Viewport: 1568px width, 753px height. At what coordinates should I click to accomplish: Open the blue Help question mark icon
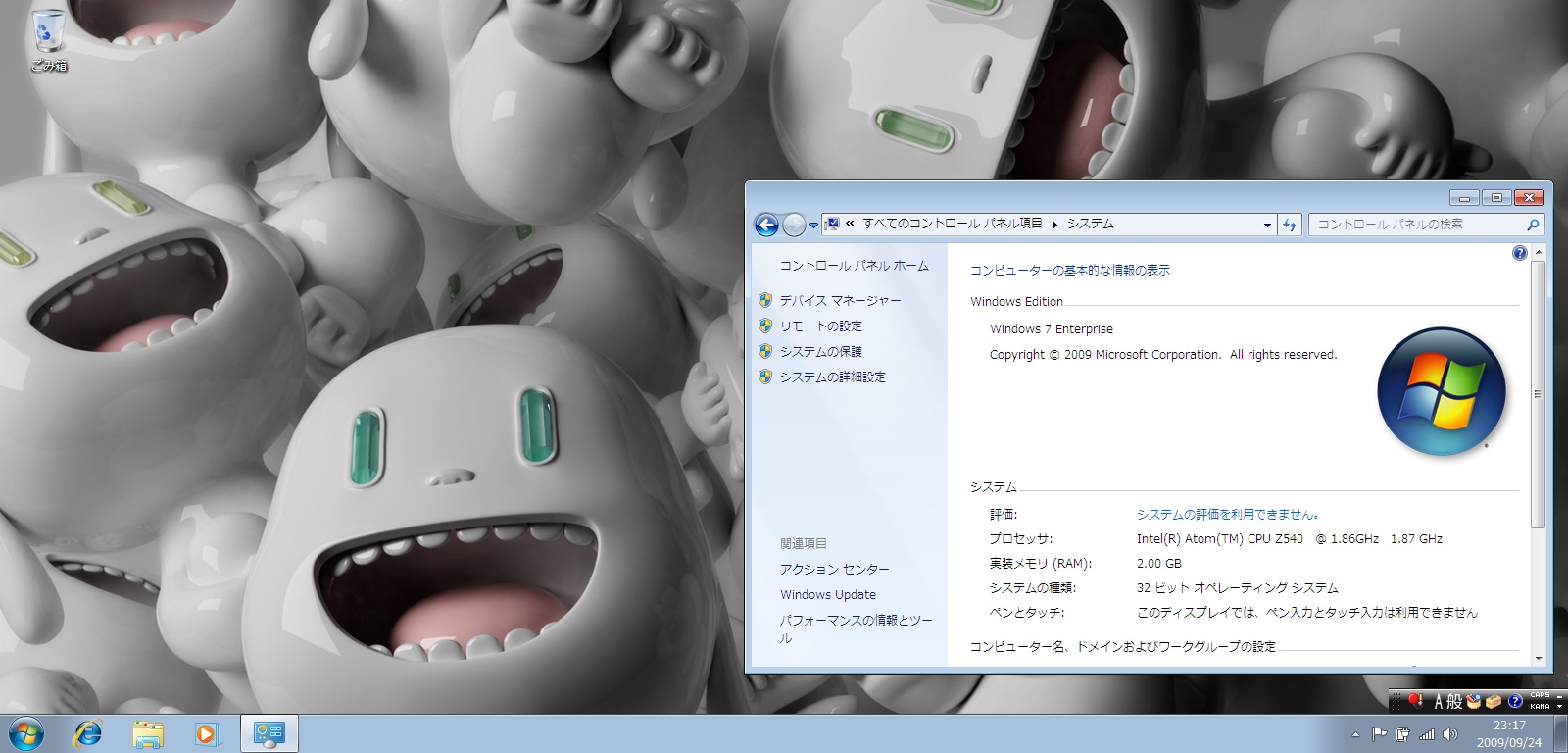[1519, 253]
